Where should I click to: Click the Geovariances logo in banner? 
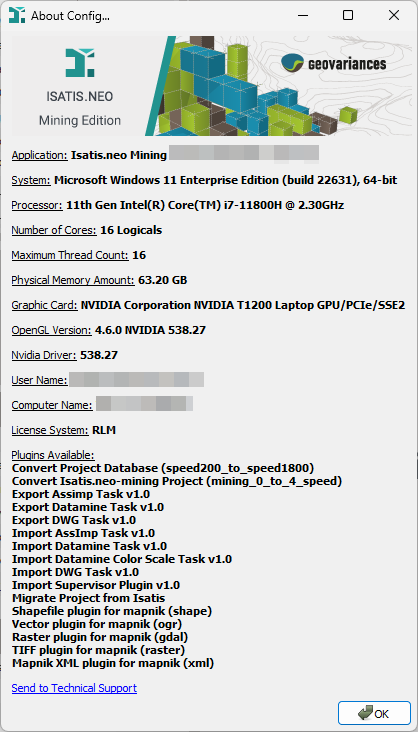[334, 63]
